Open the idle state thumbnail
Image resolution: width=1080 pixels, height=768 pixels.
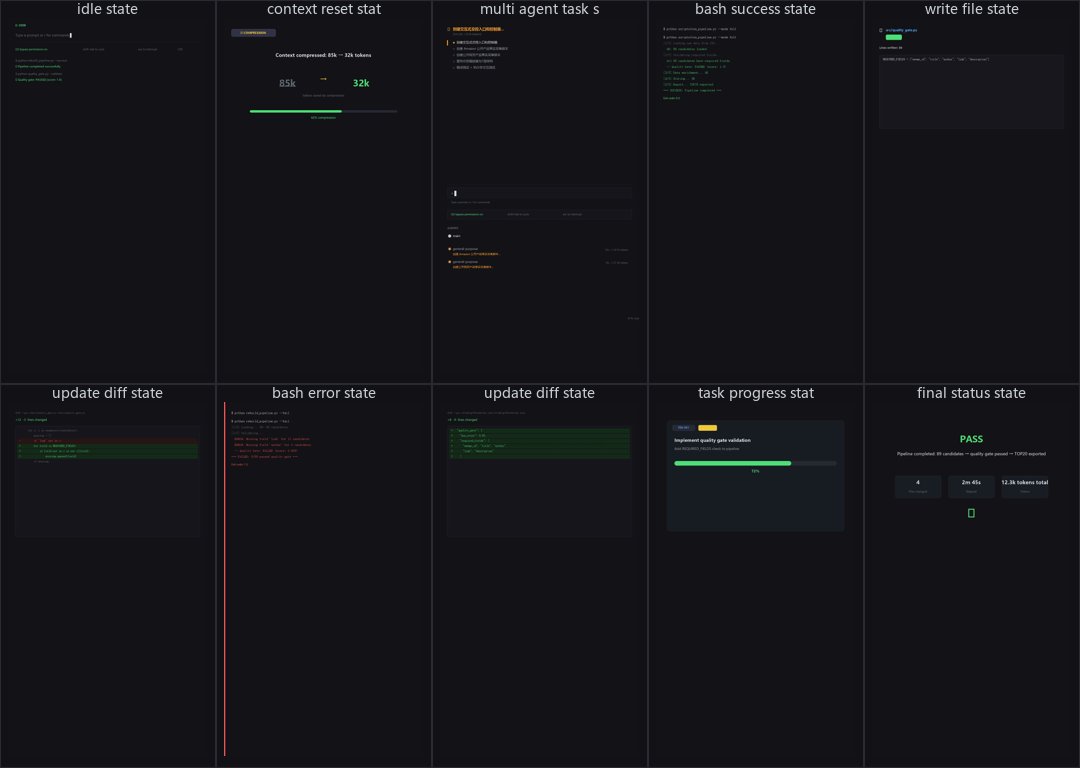click(107, 192)
